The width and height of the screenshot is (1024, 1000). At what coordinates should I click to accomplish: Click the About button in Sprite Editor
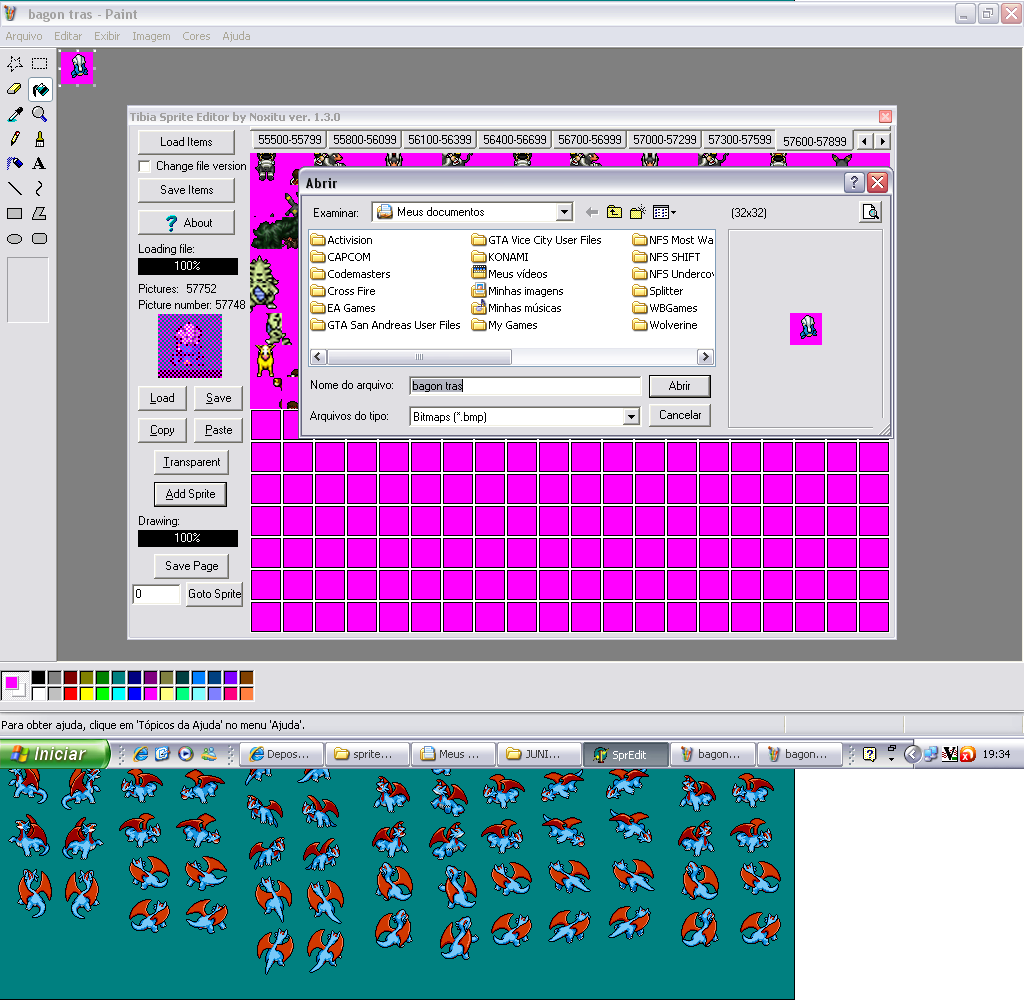(x=186, y=223)
